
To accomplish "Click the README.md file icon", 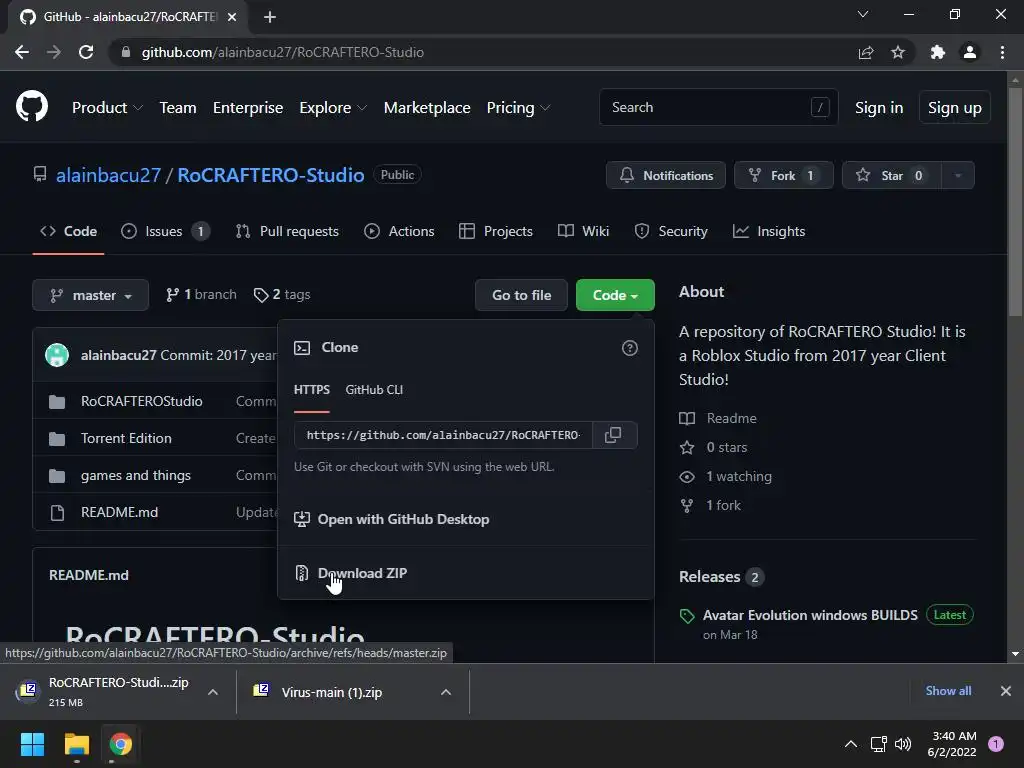I will coord(57,513).
